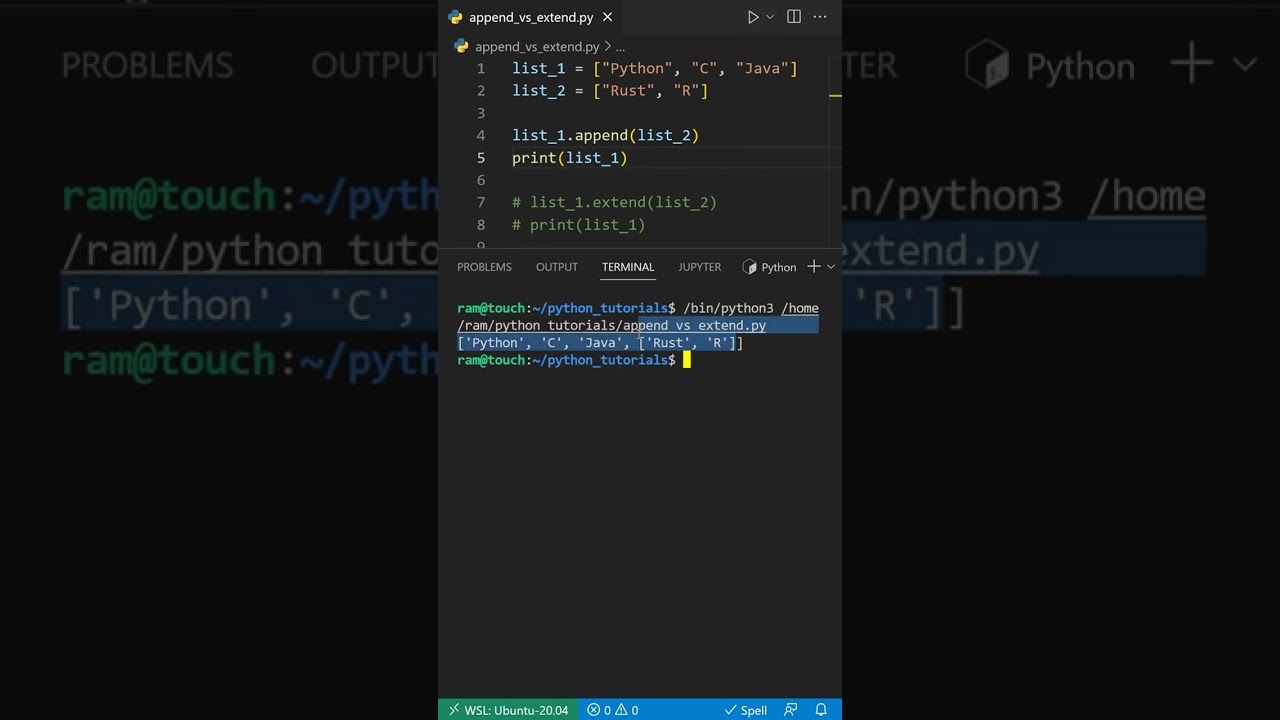Open run options dropdown next to play

click(770, 17)
